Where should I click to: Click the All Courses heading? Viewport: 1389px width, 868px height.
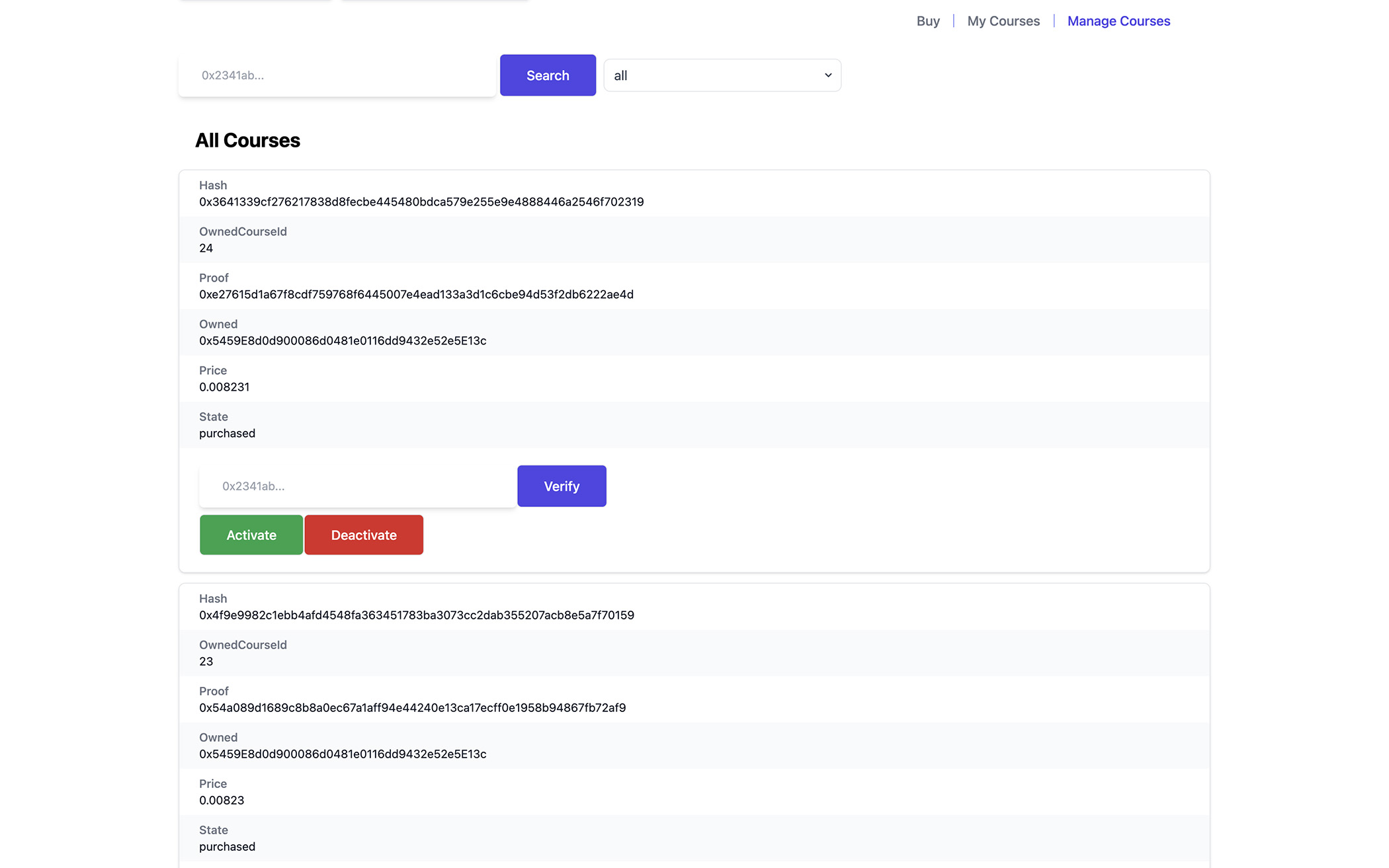pos(247,140)
